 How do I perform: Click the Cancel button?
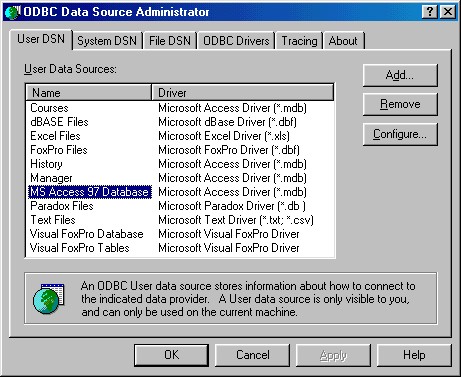[x=252, y=355]
